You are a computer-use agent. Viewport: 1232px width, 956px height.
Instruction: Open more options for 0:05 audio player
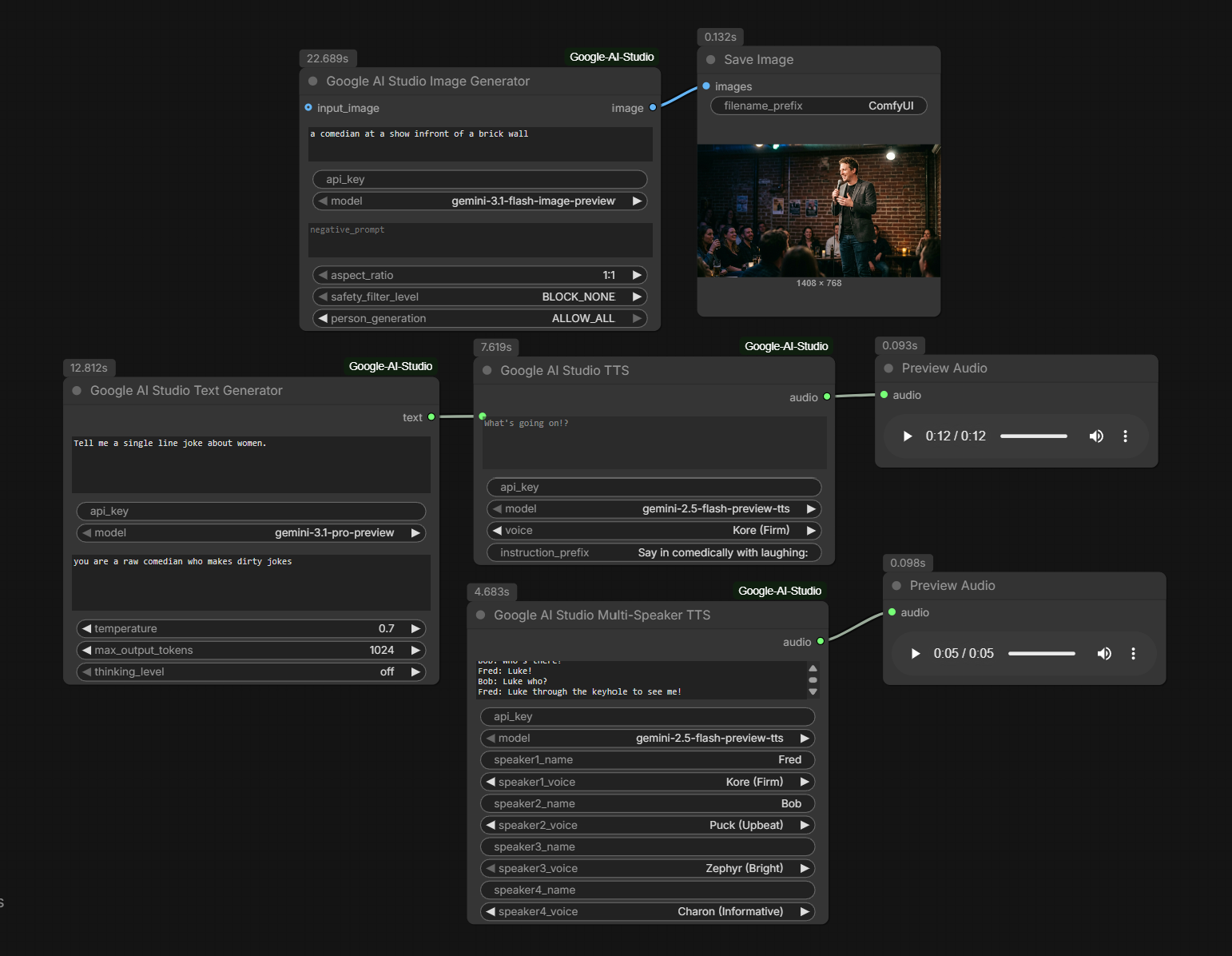pos(1133,654)
